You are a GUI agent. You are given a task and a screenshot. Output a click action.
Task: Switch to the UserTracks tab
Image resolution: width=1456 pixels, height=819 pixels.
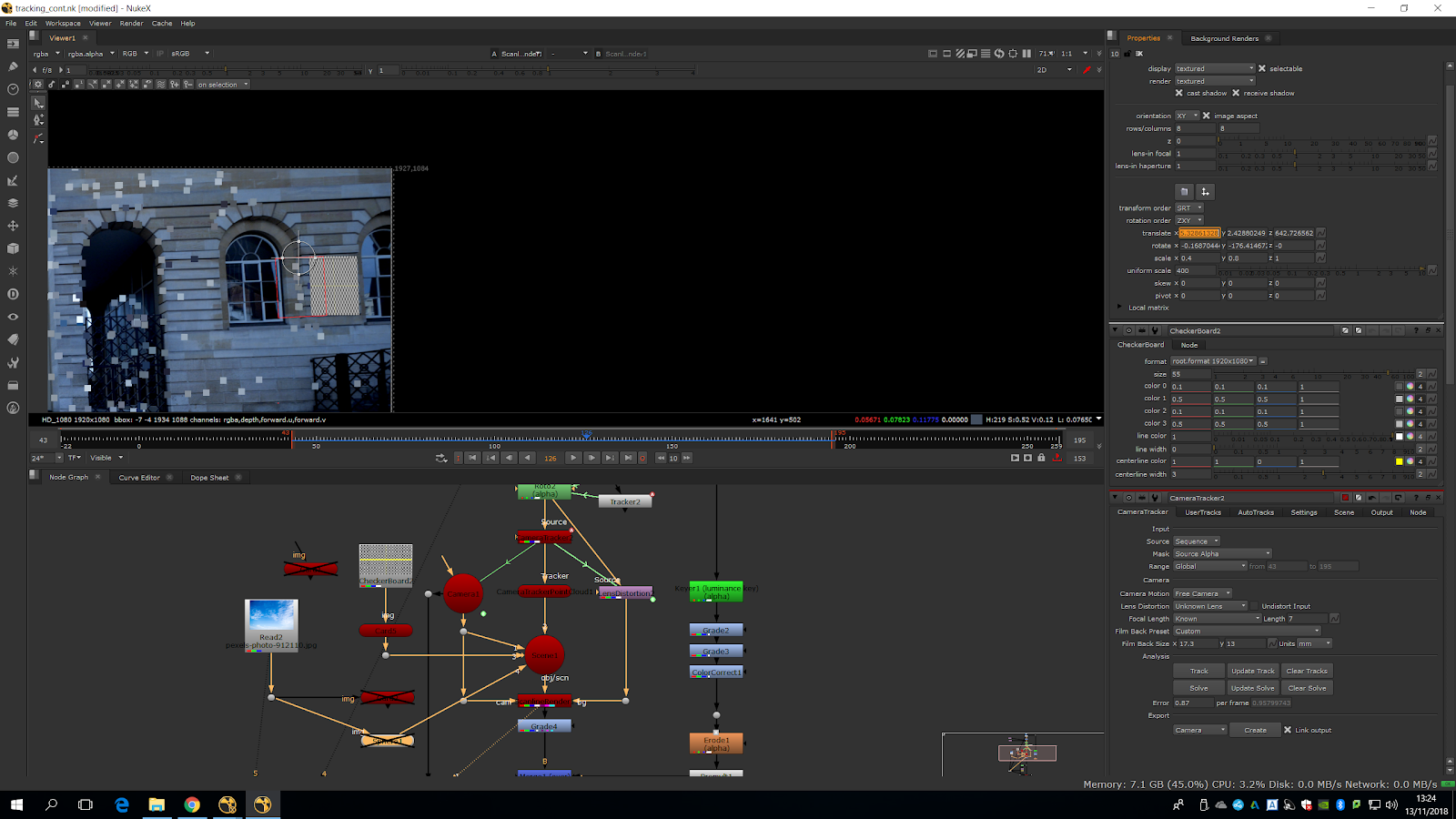(1202, 512)
